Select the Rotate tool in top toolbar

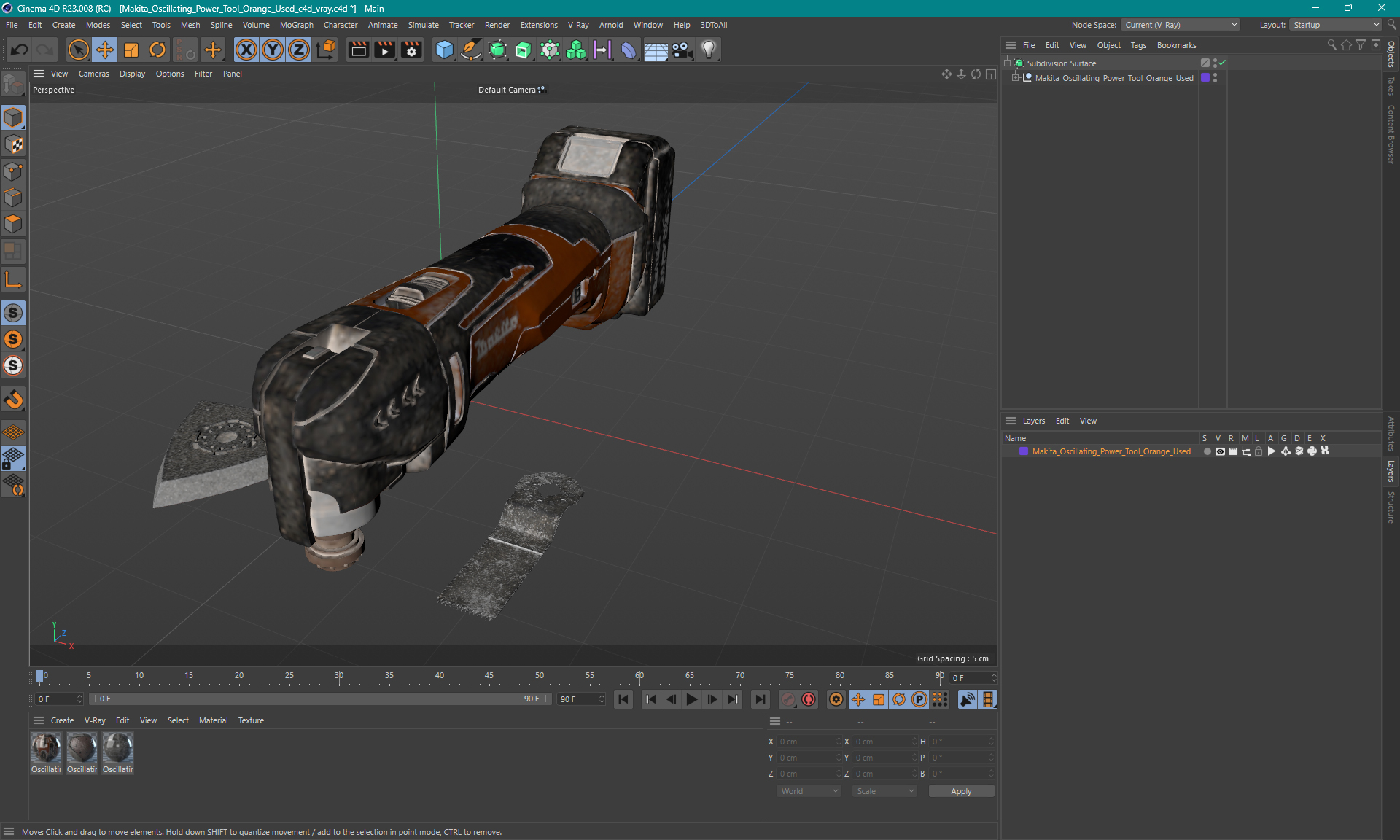[x=157, y=50]
